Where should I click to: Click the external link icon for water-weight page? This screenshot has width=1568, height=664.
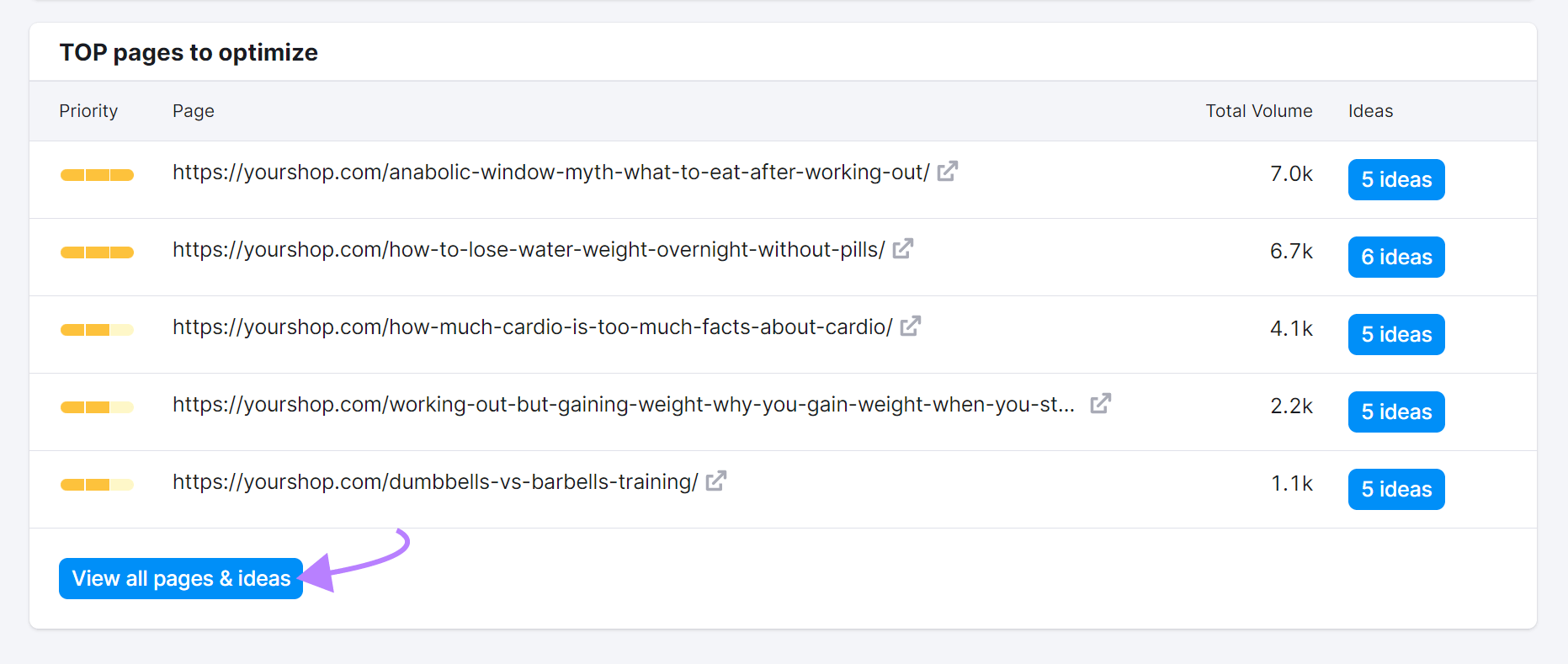coord(902,249)
